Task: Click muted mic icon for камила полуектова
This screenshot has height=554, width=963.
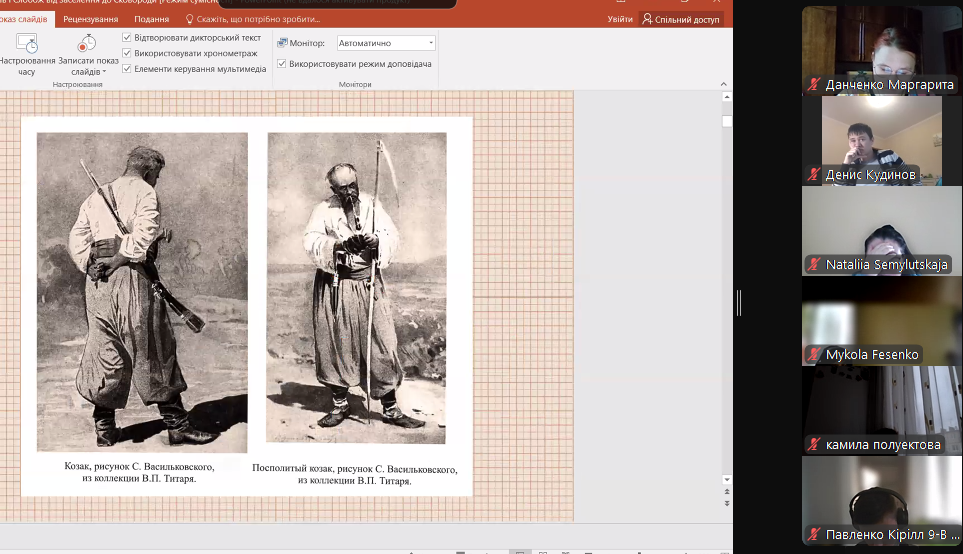Action: tap(814, 445)
